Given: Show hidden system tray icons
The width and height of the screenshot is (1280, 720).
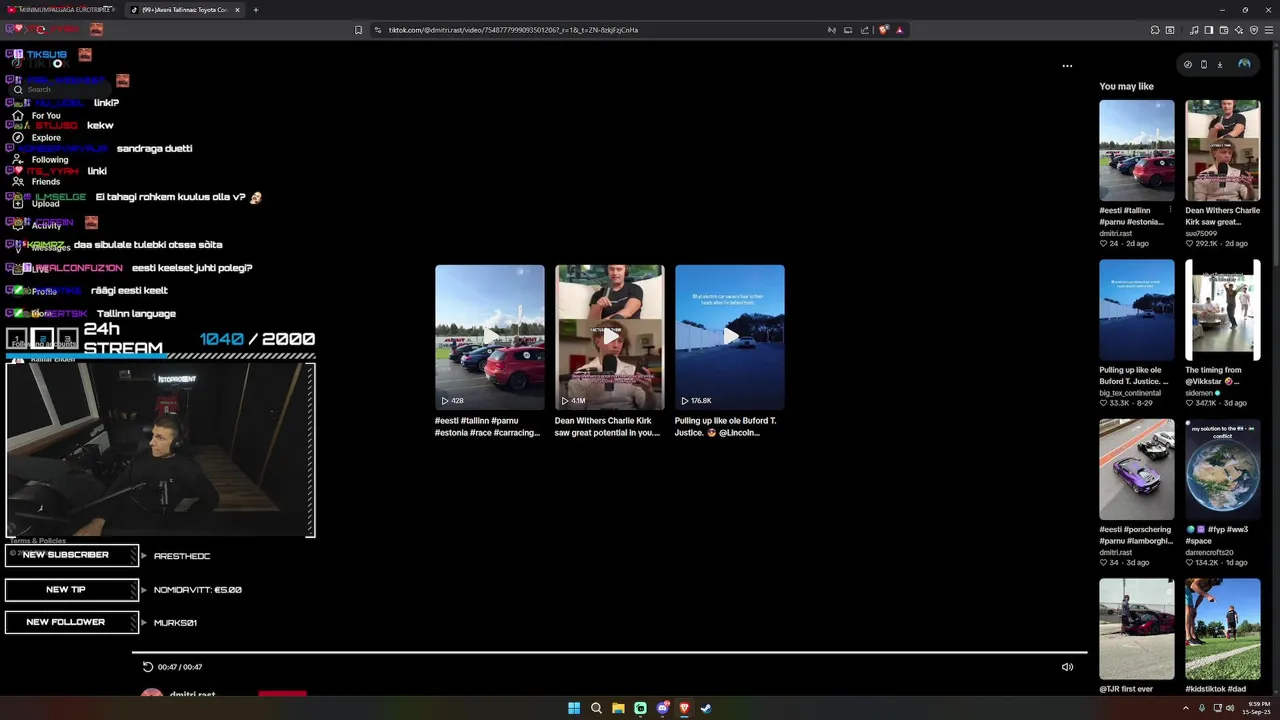Looking at the screenshot, I should (x=1188, y=708).
